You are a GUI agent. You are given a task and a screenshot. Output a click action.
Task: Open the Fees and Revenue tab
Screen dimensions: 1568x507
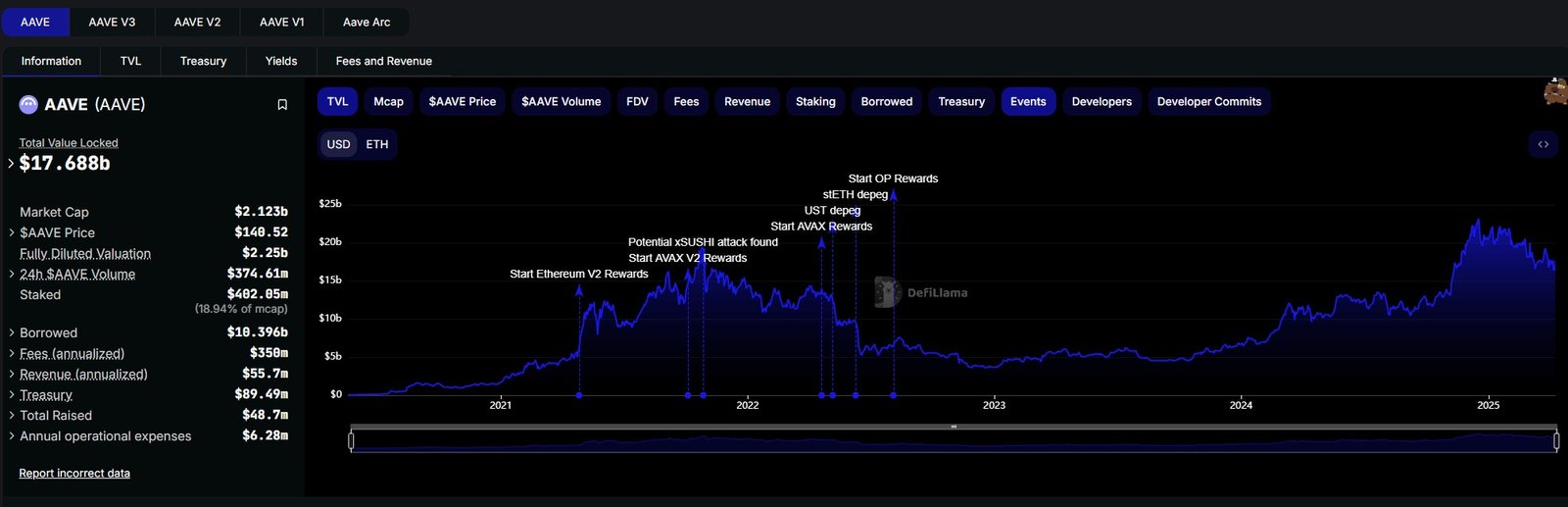pyautogui.click(x=383, y=61)
